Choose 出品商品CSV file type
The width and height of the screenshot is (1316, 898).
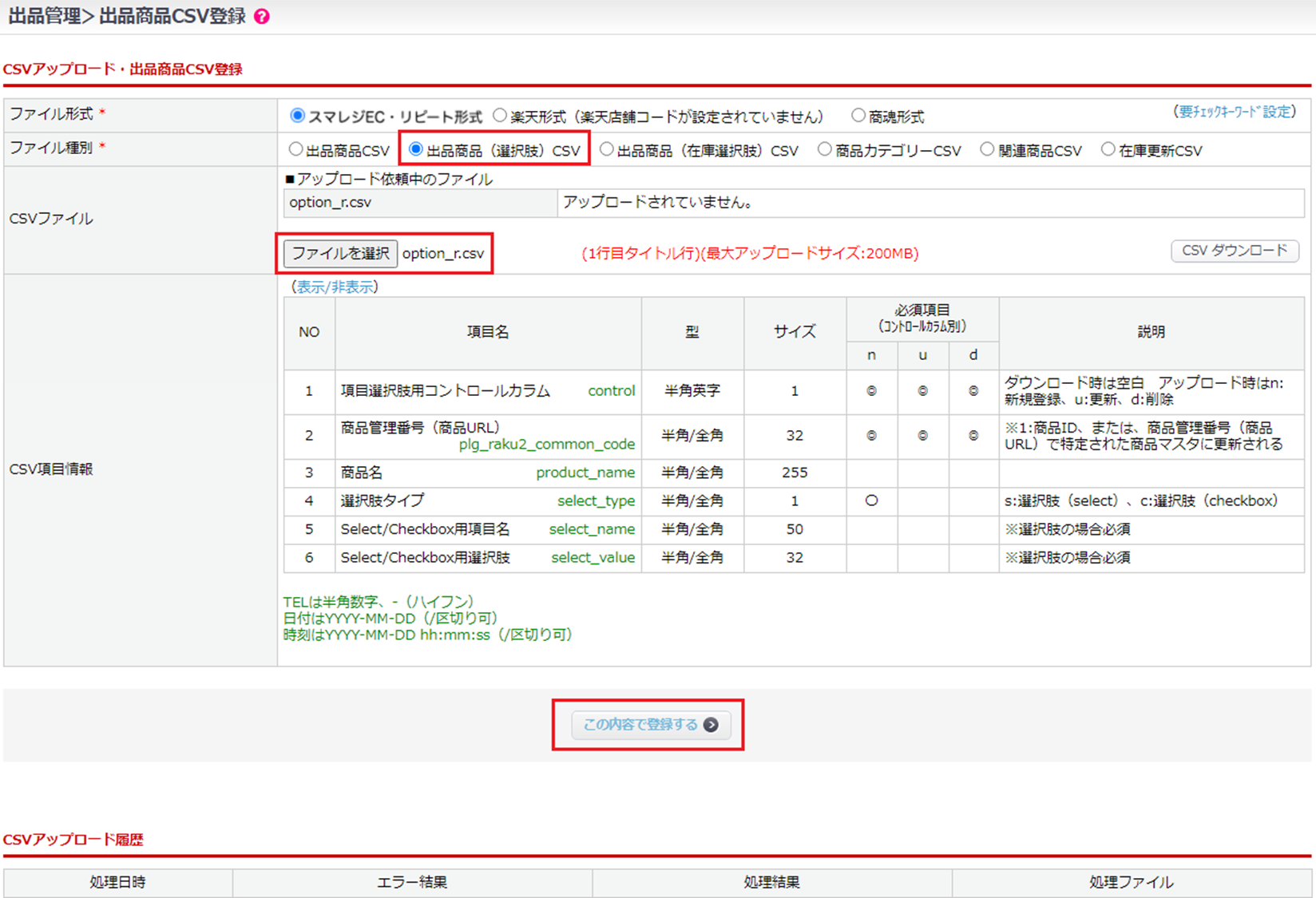click(x=296, y=149)
